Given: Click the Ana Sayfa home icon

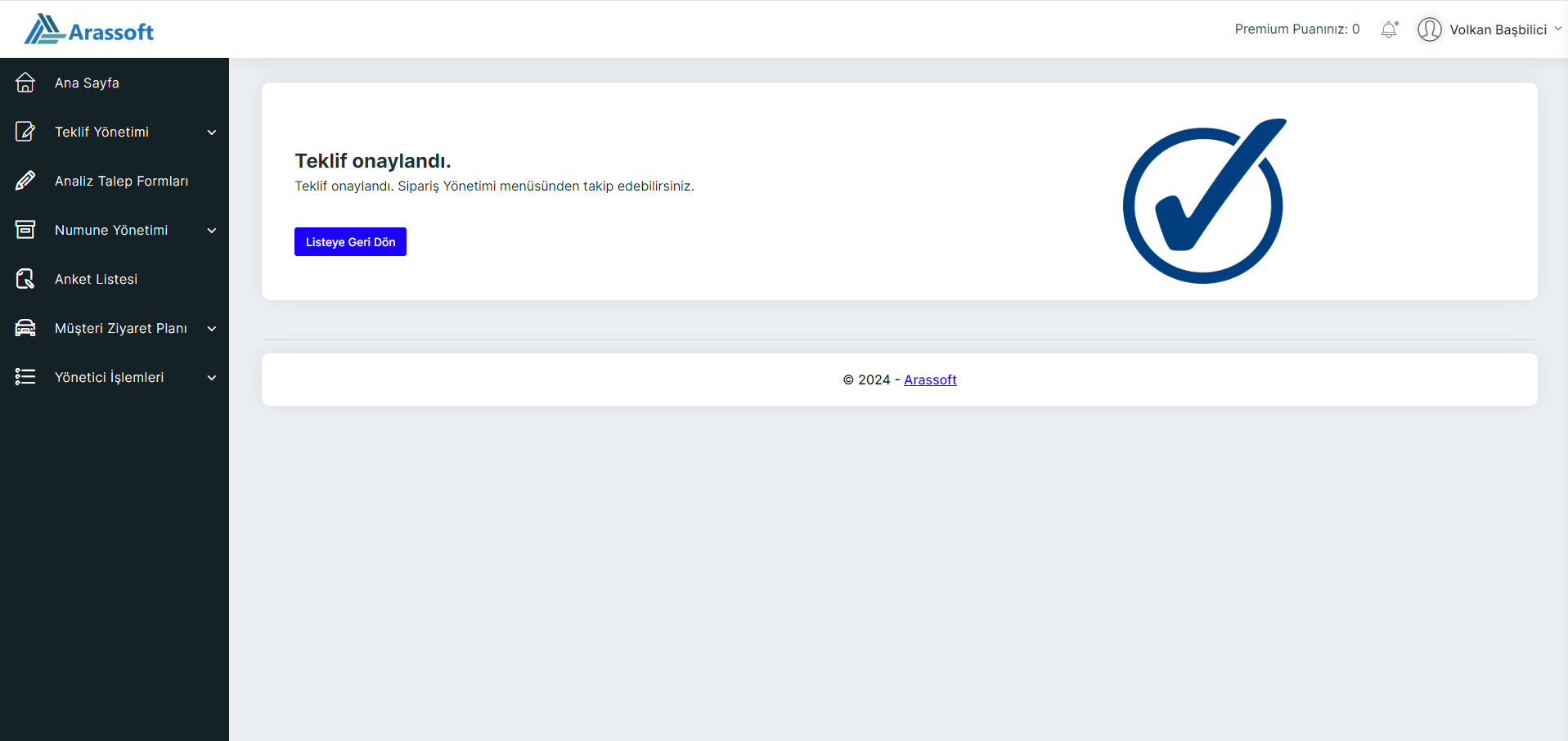Looking at the screenshot, I should coord(25,83).
